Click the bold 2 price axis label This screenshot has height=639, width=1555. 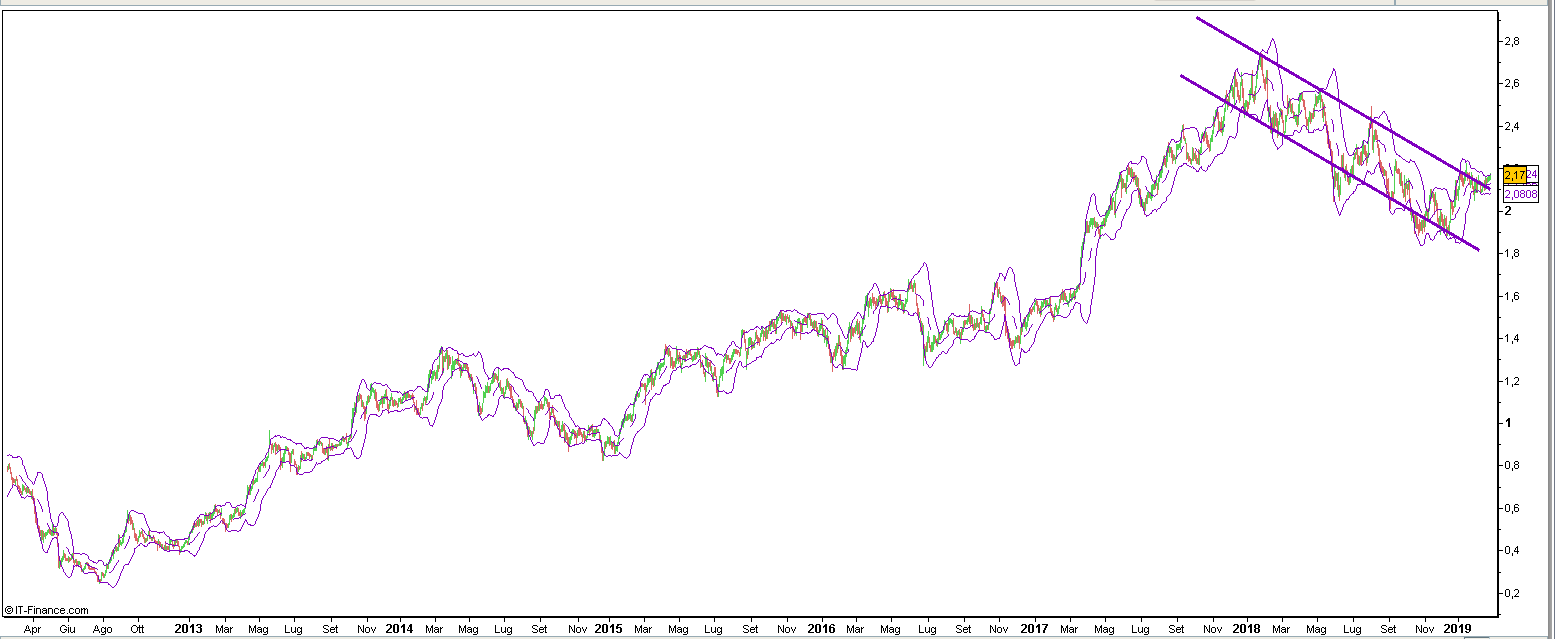1508,211
